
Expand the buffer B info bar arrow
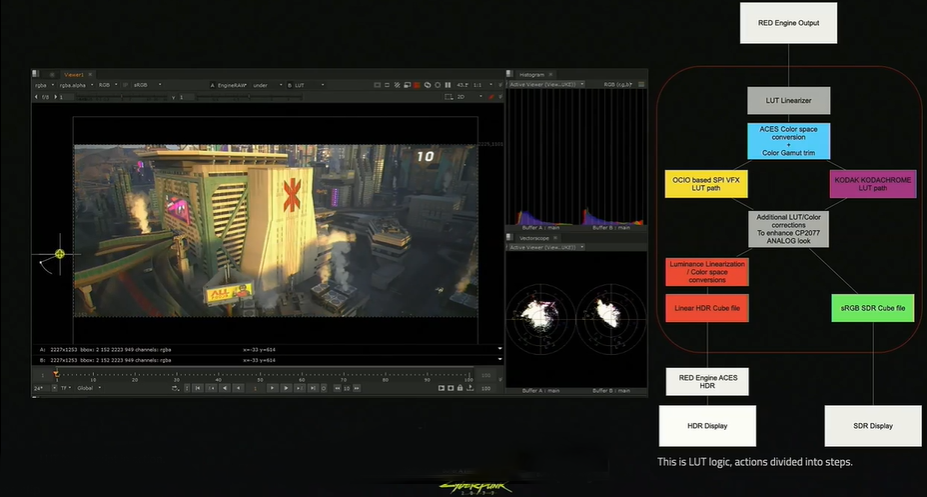point(500,359)
